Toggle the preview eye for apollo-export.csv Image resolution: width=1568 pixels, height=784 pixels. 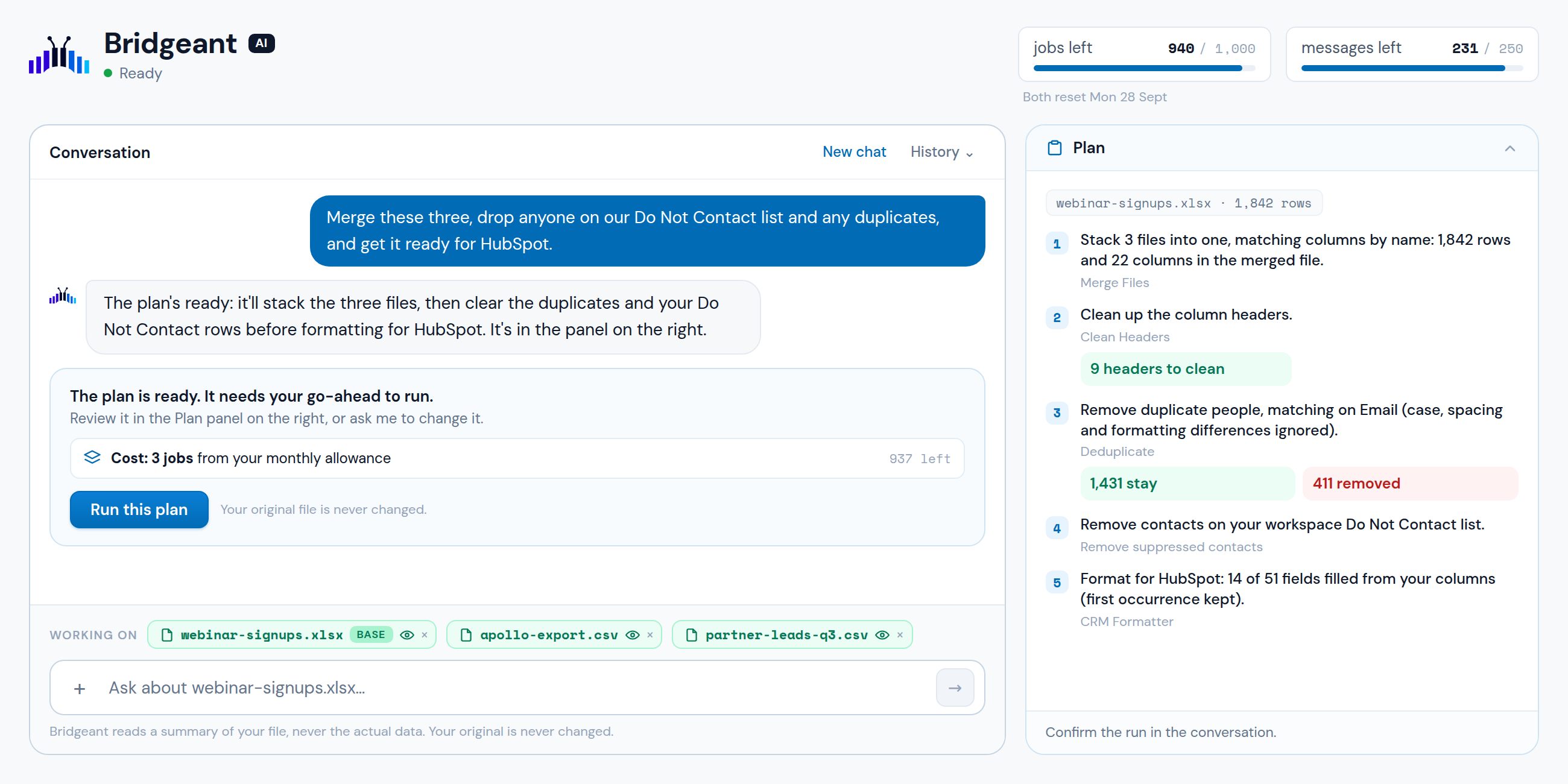pos(633,635)
